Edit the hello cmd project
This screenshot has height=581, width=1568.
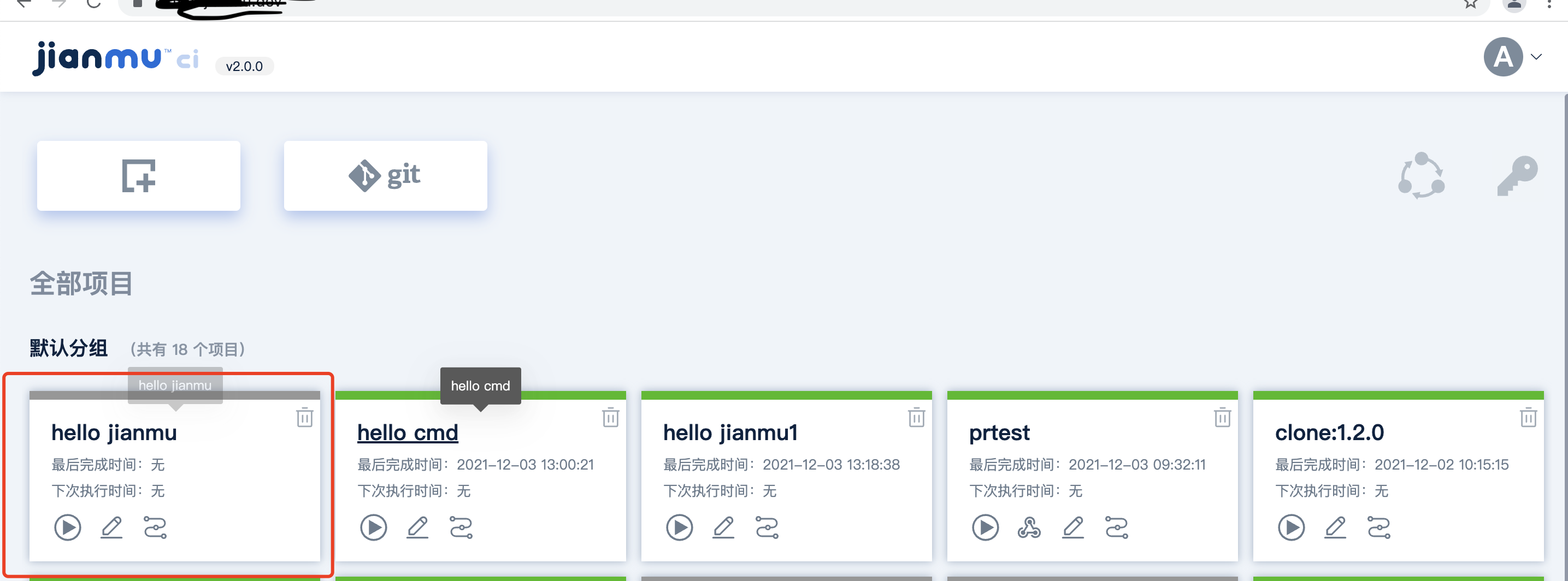[x=417, y=527]
